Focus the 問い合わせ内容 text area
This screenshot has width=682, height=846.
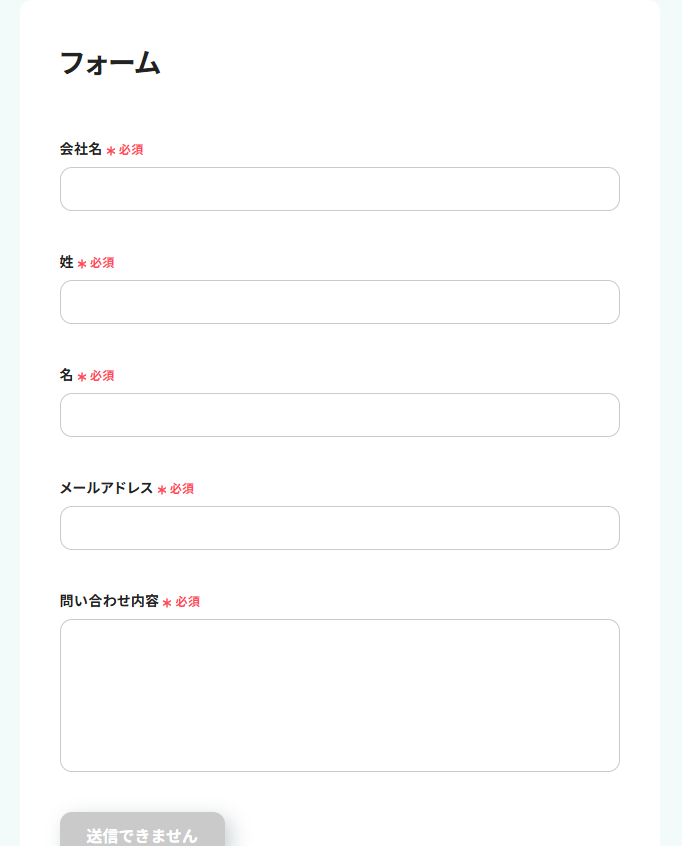[x=340, y=695]
